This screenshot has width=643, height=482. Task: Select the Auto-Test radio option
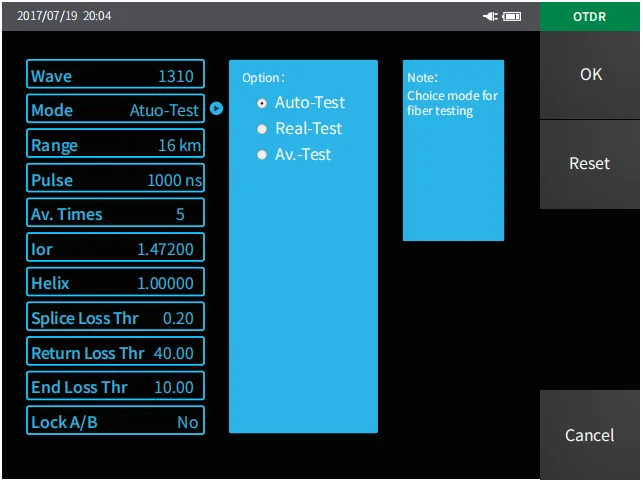click(x=262, y=103)
